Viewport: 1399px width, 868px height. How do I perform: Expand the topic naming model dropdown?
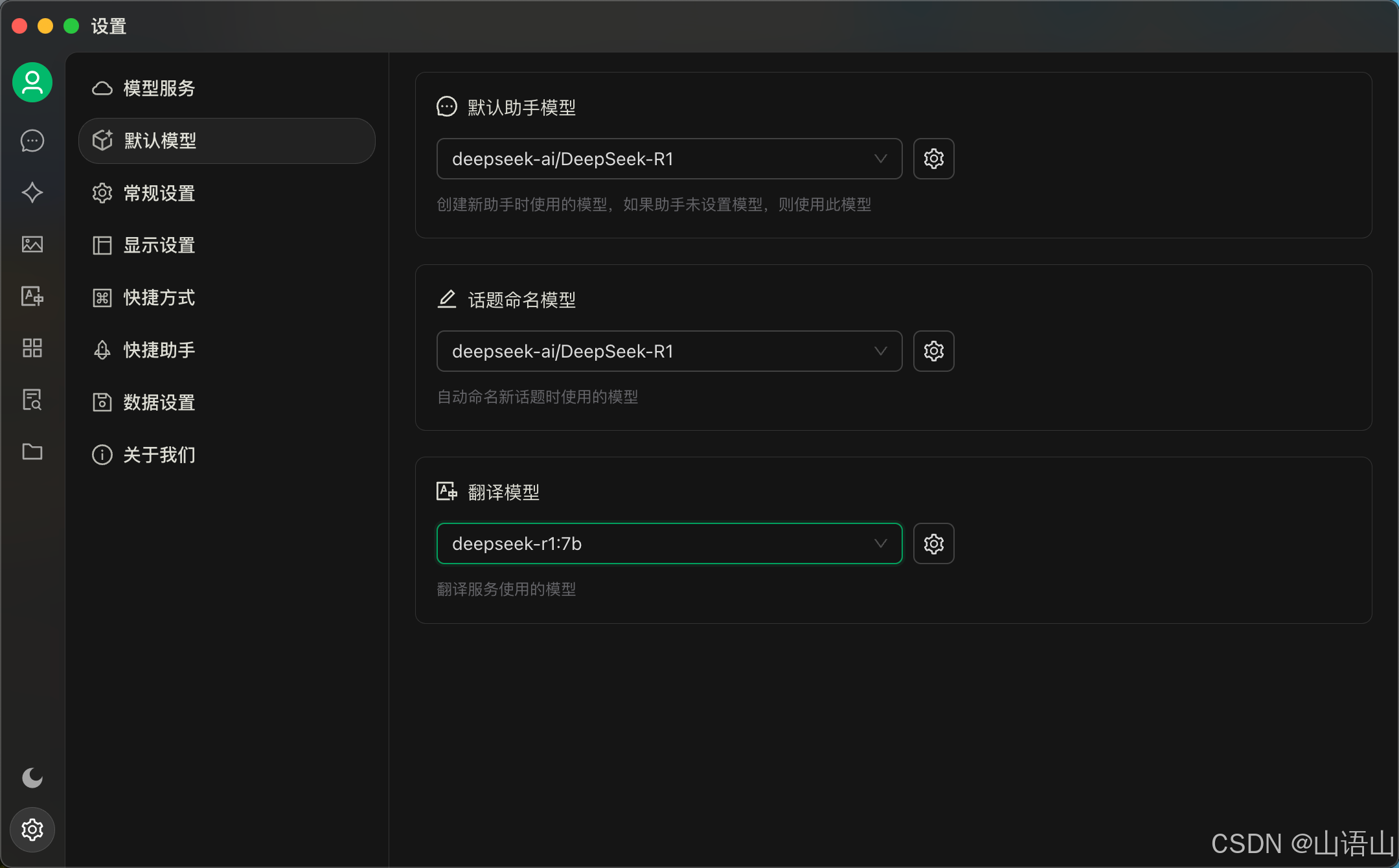669,351
